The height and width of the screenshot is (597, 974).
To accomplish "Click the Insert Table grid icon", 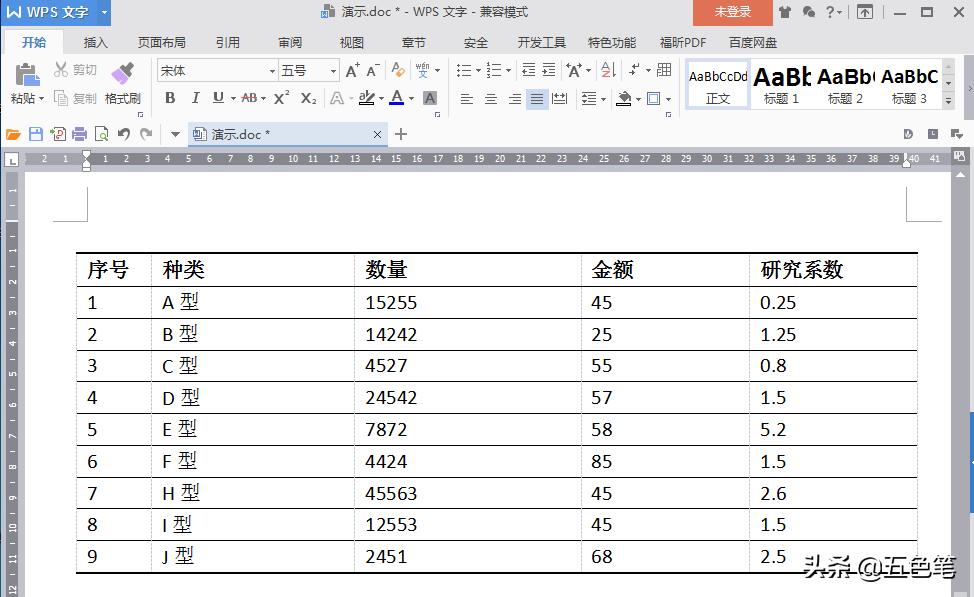I will [663, 70].
